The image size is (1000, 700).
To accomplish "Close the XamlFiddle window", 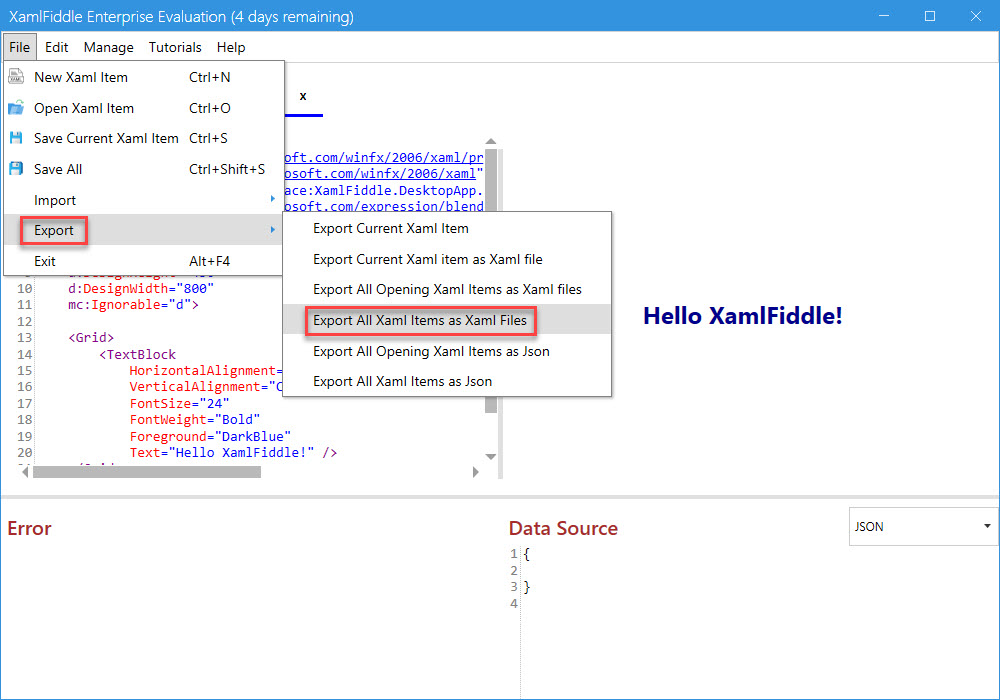I will click(x=976, y=15).
